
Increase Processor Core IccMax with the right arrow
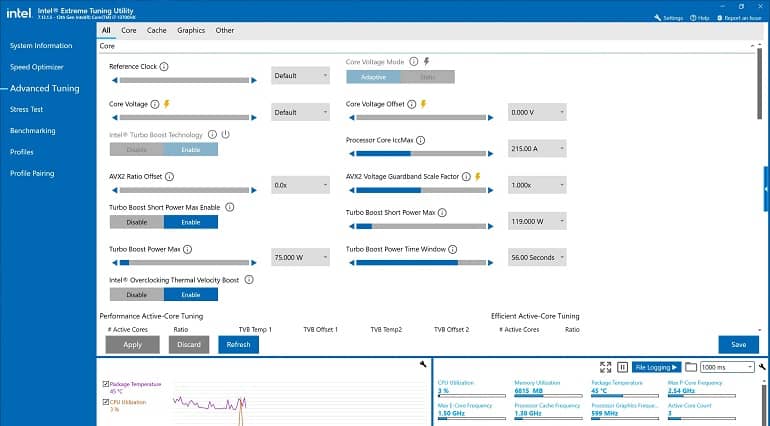click(491, 154)
